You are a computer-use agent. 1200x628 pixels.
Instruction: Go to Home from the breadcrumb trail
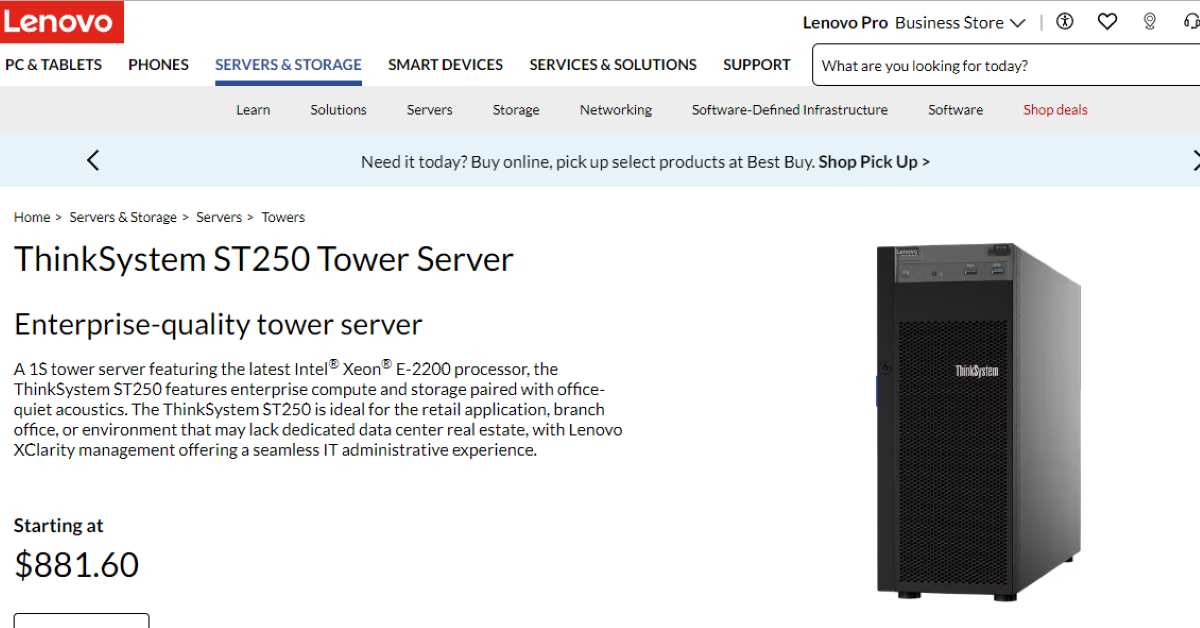point(31,217)
